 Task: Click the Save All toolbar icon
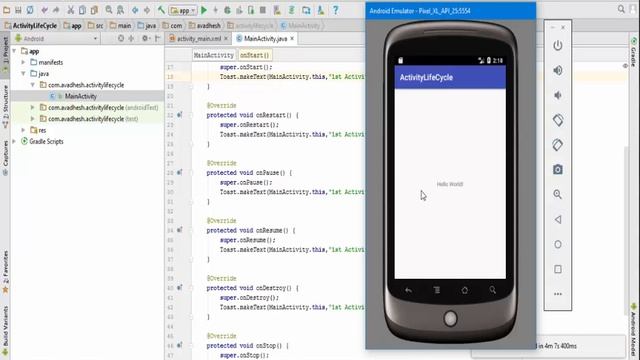[x=18, y=10]
